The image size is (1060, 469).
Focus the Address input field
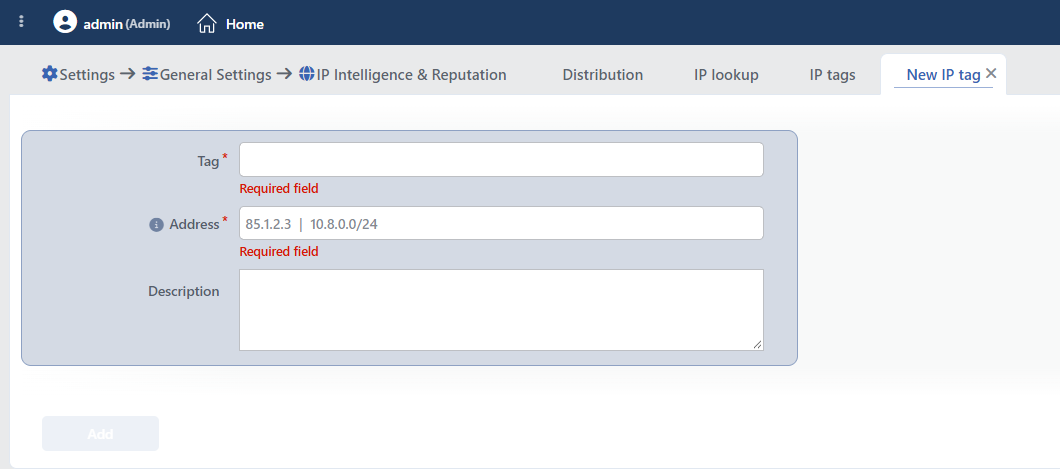tap(501, 223)
